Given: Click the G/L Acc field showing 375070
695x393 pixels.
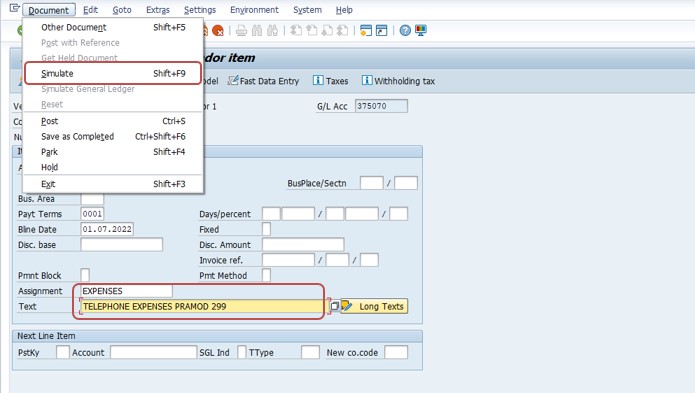Looking at the screenshot, I should click(381, 106).
